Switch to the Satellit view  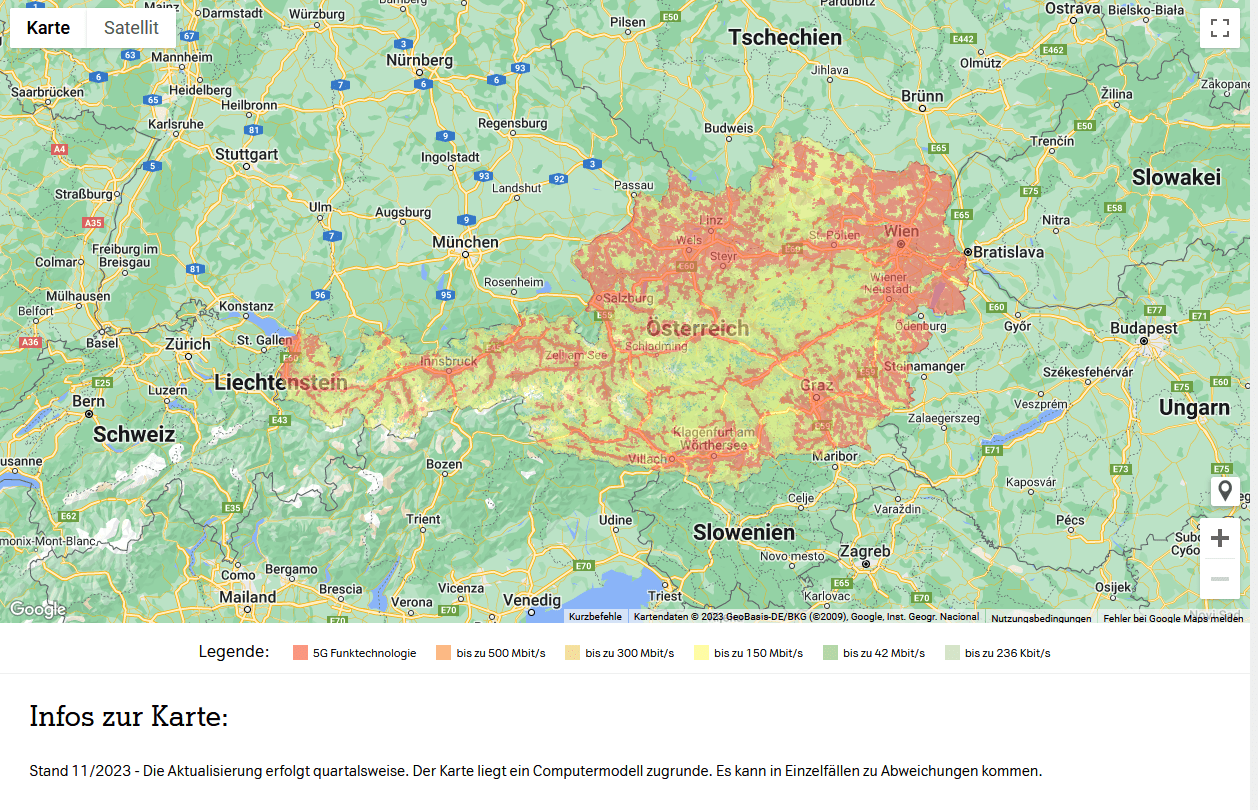(131, 28)
